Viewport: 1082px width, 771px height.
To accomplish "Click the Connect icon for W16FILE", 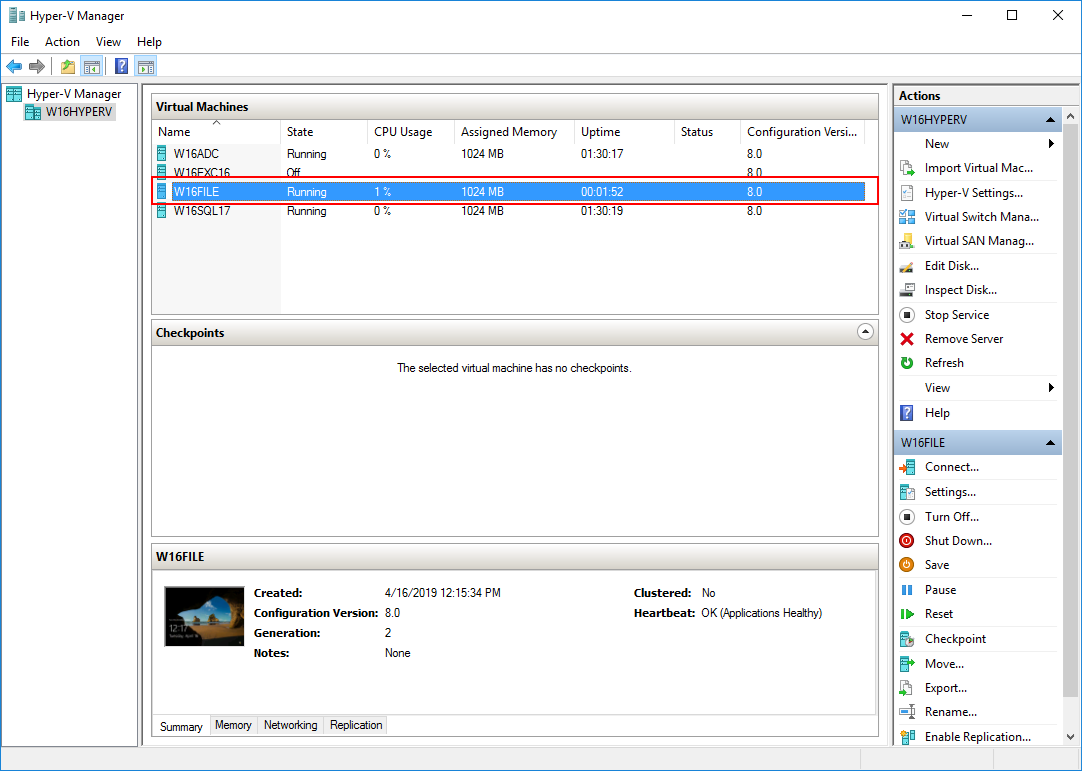I will tap(907, 467).
